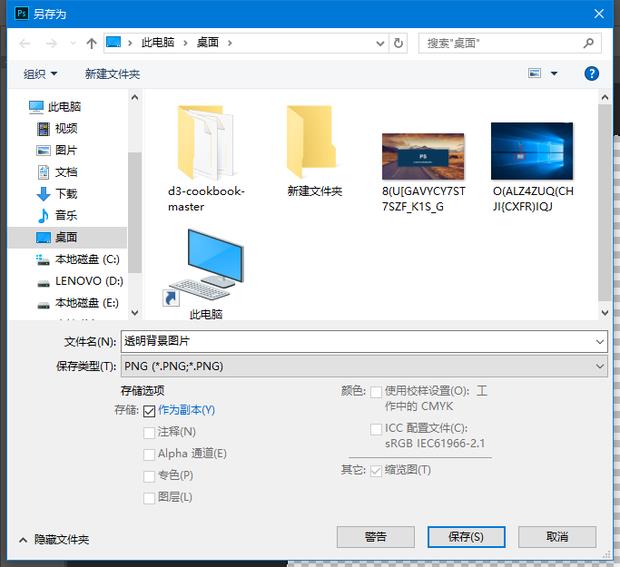Select the 此电脑 shortcut icon
620x567 pixels.
tap(206, 268)
